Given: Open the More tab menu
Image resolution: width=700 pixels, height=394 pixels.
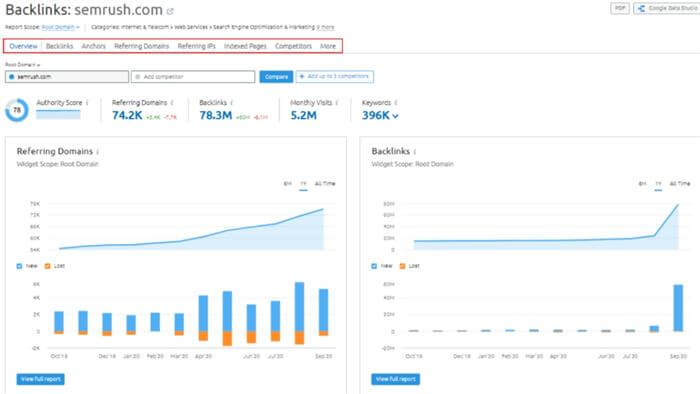Looking at the screenshot, I should point(328,46).
